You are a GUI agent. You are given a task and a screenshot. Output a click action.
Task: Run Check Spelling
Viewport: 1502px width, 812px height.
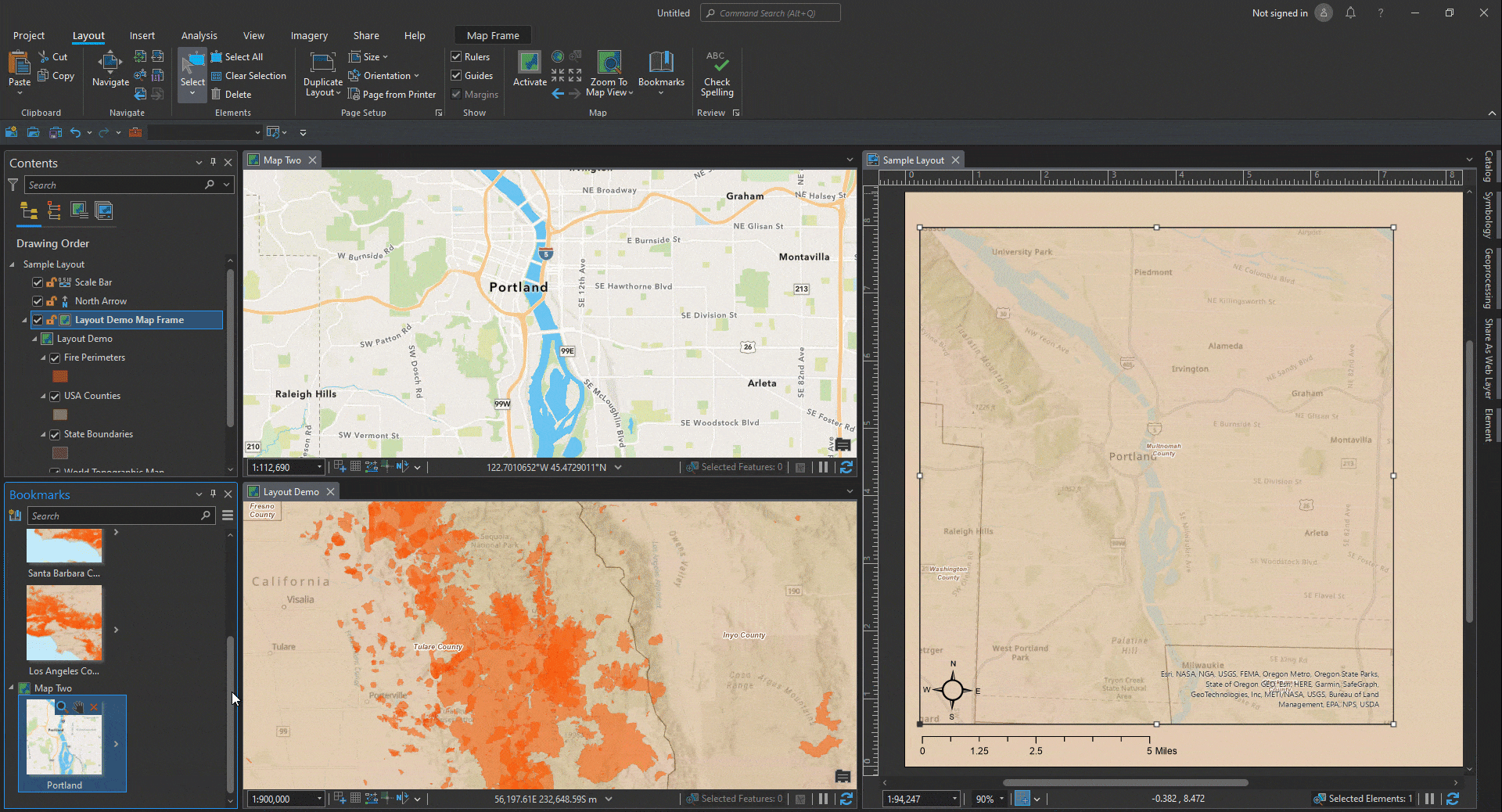(717, 74)
